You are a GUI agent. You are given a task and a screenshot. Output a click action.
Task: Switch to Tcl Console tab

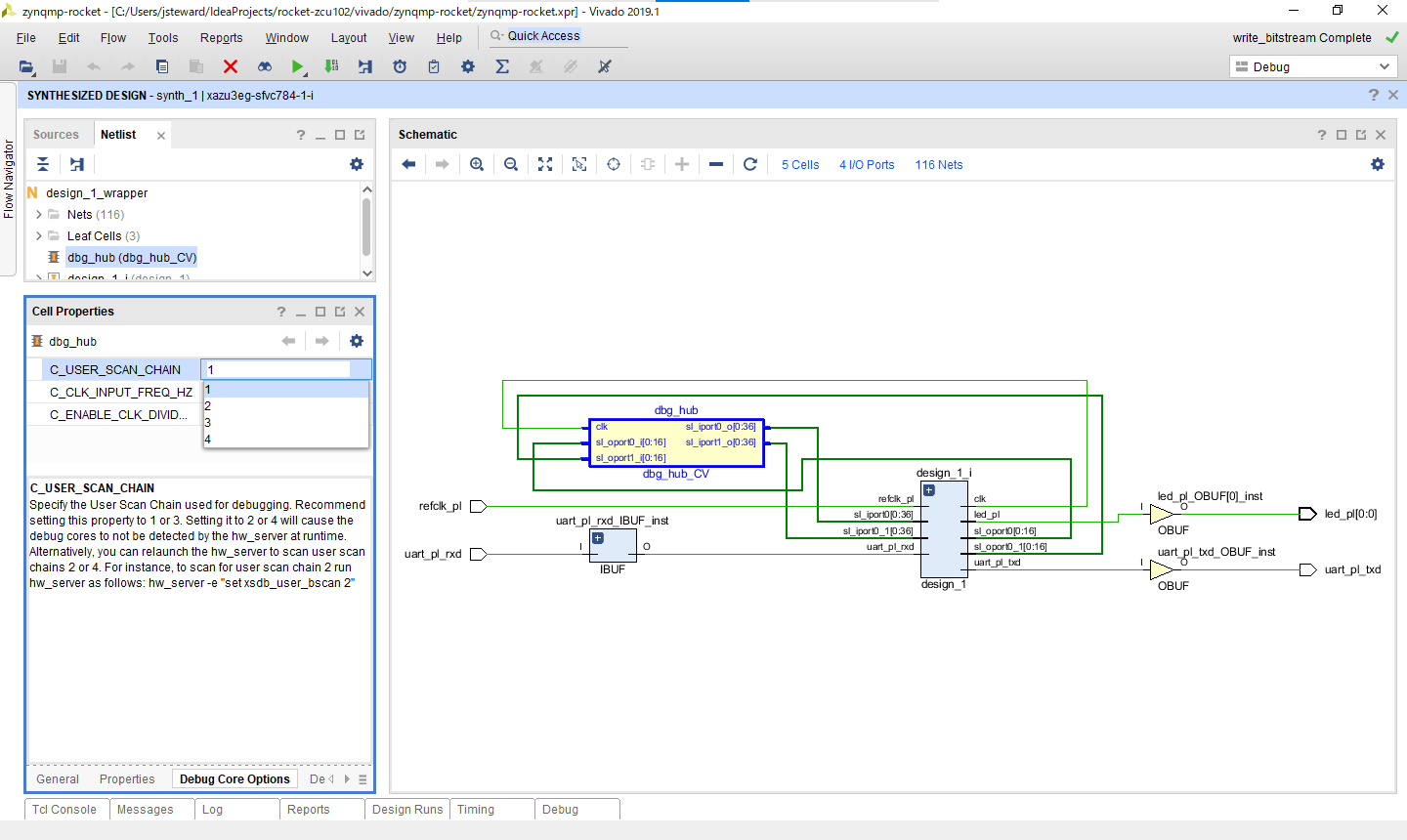coord(64,810)
